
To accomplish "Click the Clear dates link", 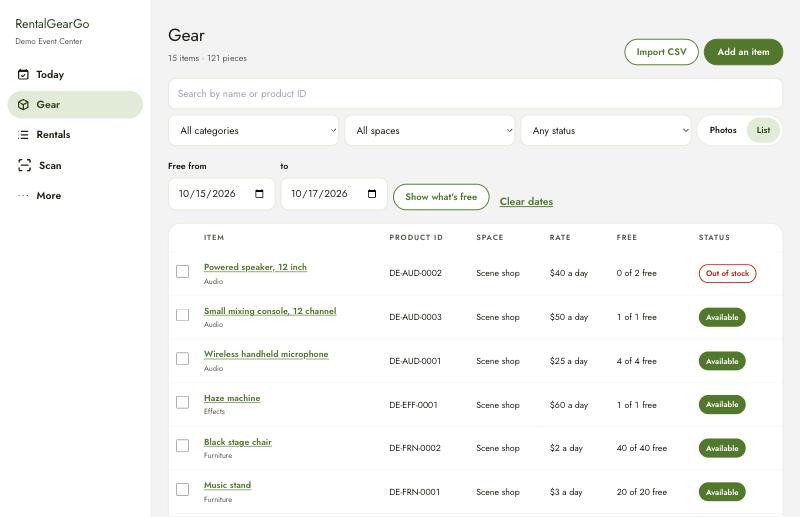I will tap(526, 202).
